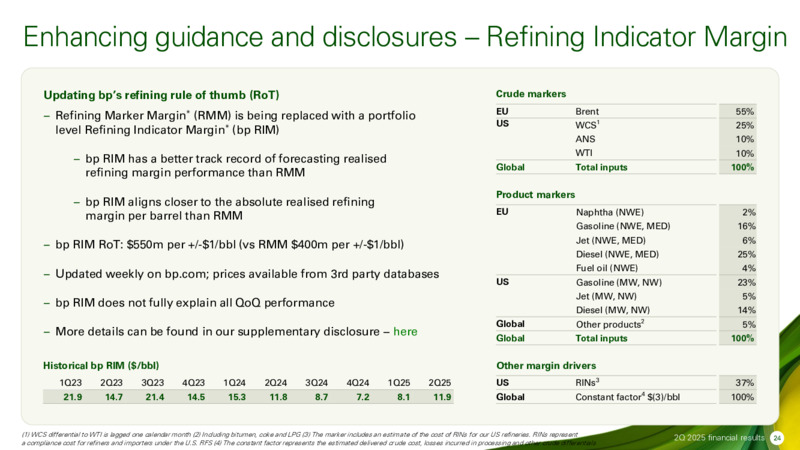The height and width of the screenshot is (450, 800).
Task: Select the 100% value for Constant factor
Action: [x=742, y=397]
